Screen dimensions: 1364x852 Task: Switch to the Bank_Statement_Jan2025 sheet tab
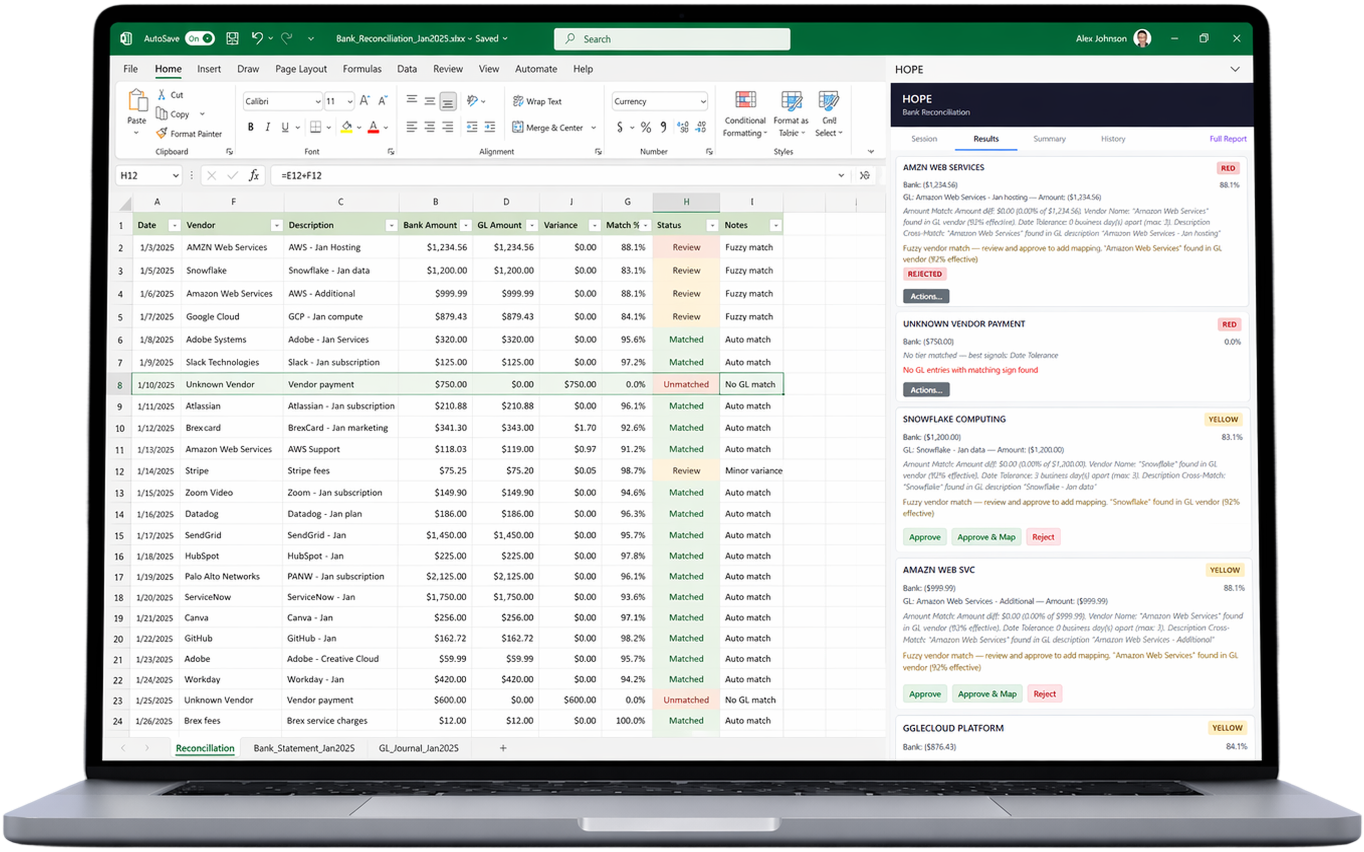(304, 748)
